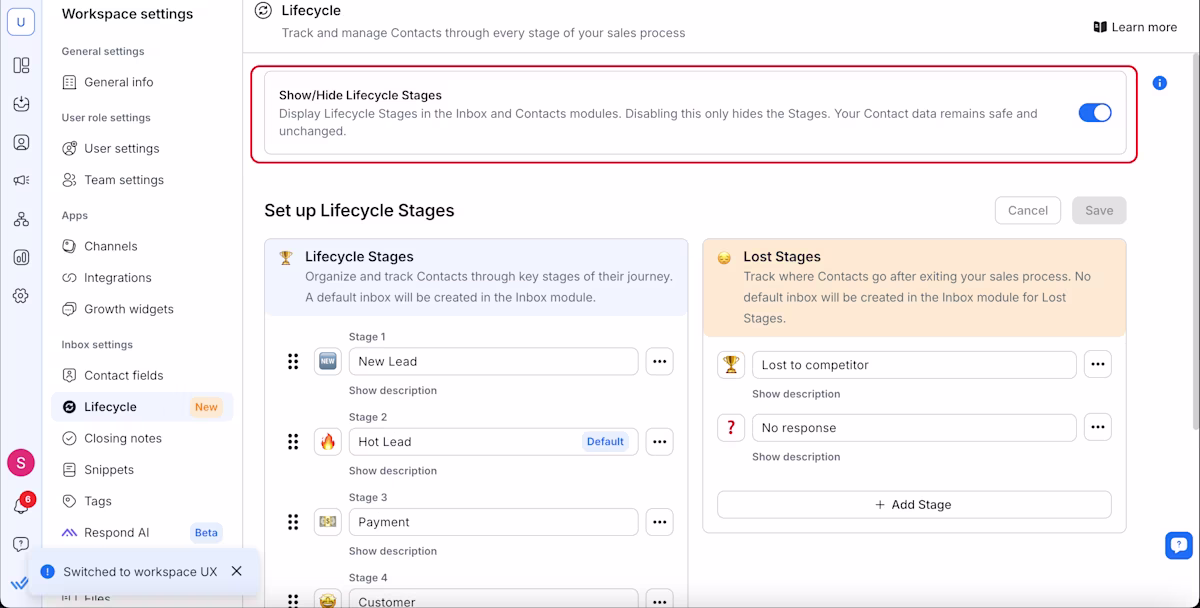Viewport: 1200px width, 608px height.
Task: Click the Cancel button
Action: tap(1028, 210)
